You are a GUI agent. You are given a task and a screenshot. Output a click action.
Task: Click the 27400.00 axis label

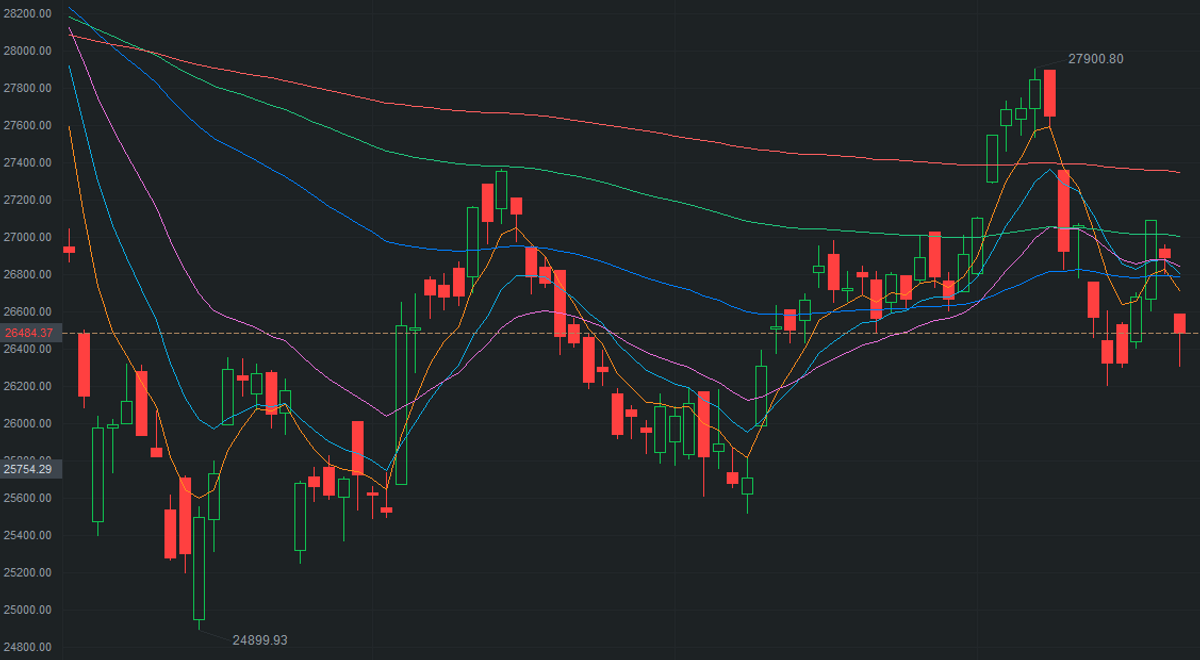(x=27, y=163)
